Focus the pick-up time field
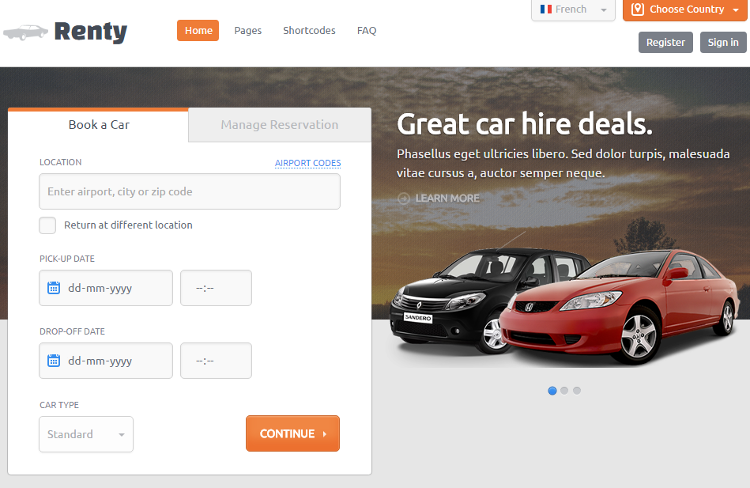750x488 pixels. tap(216, 288)
